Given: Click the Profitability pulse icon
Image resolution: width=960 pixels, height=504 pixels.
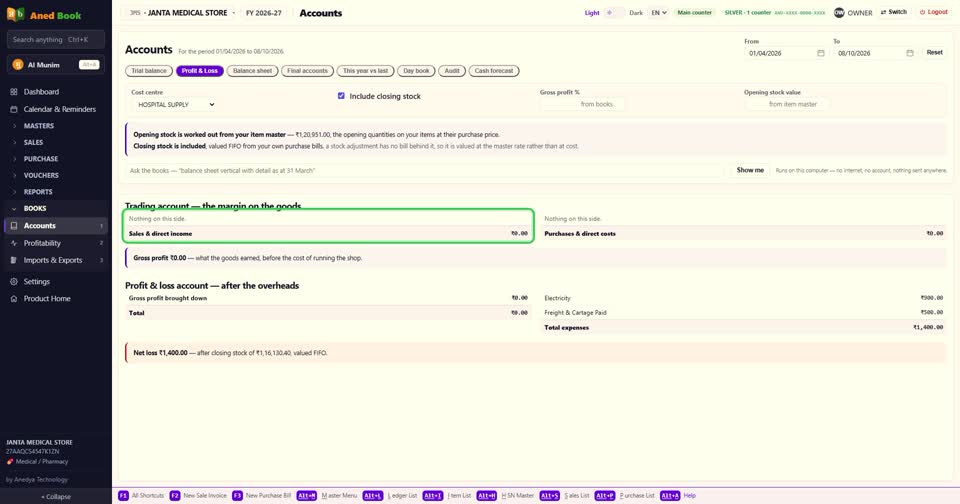Looking at the screenshot, I should pyautogui.click(x=13, y=243).
